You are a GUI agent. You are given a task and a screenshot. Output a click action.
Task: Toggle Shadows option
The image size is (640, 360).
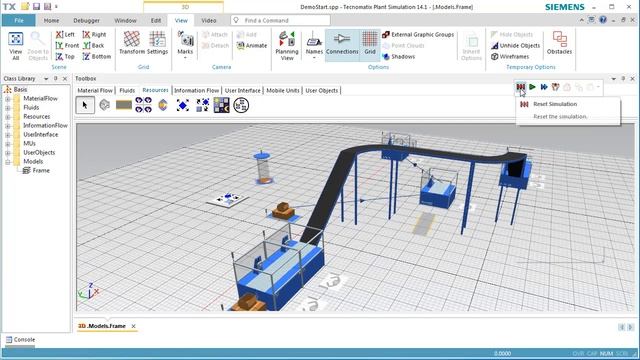399,57
